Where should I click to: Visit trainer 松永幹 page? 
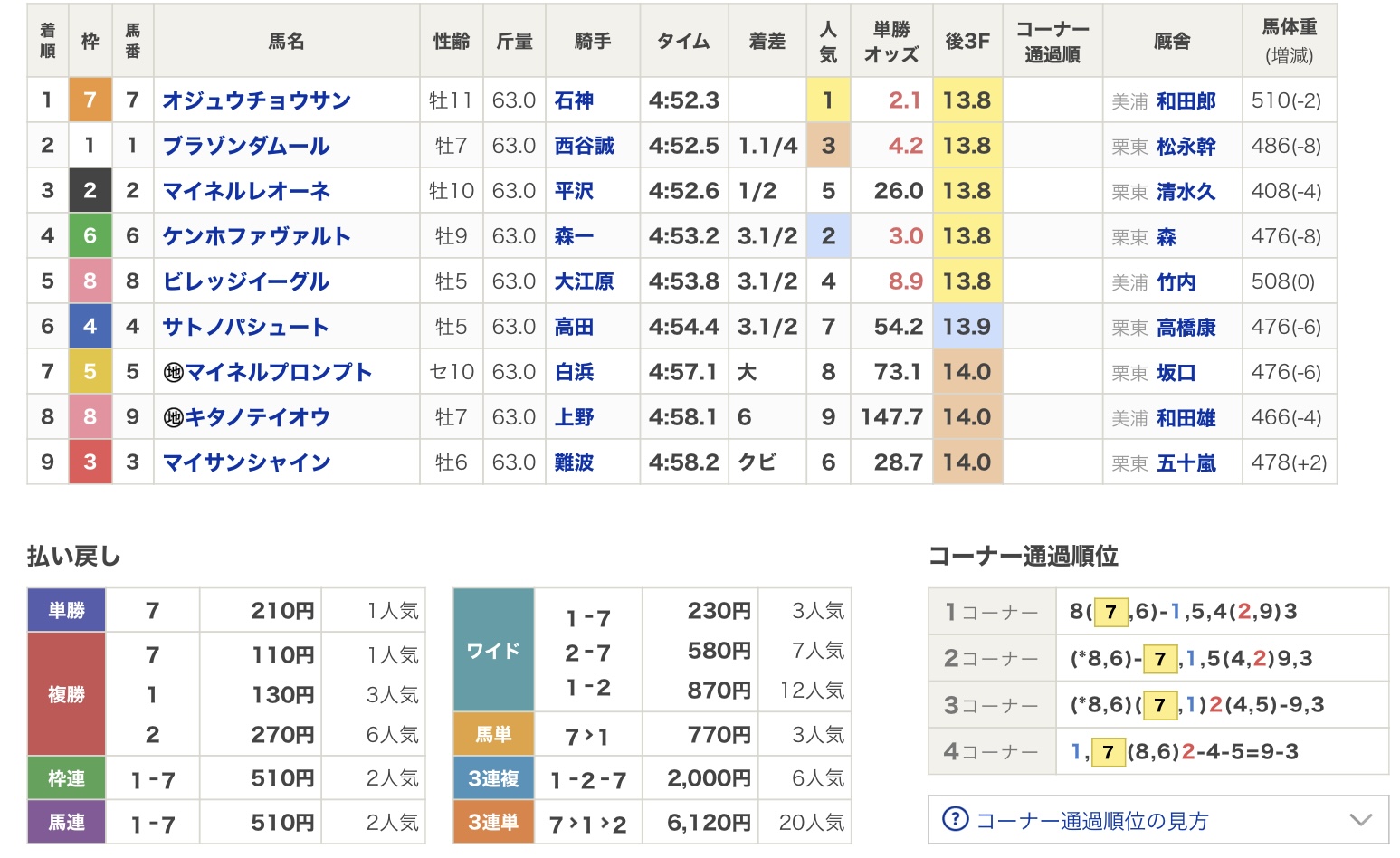click(x=1186, y=147)
